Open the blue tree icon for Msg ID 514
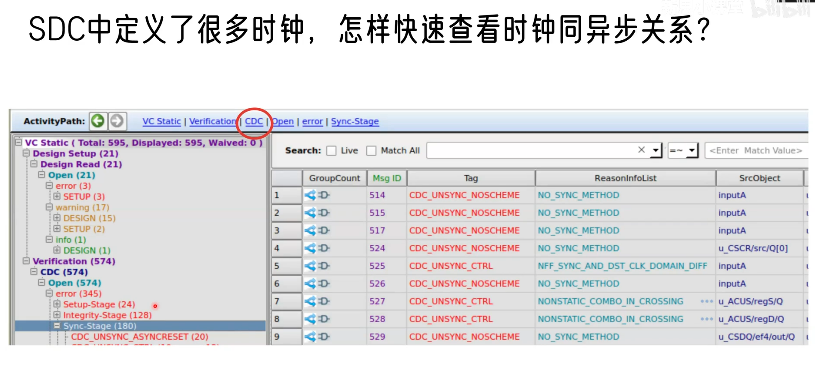 tap(310, 195)
